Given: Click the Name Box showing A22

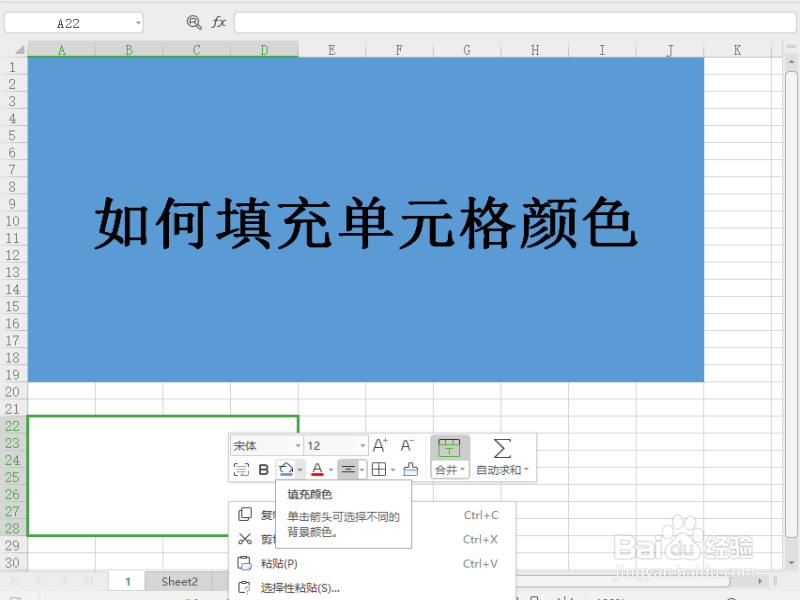Looking at the screenshot, I should pos(68,23).
